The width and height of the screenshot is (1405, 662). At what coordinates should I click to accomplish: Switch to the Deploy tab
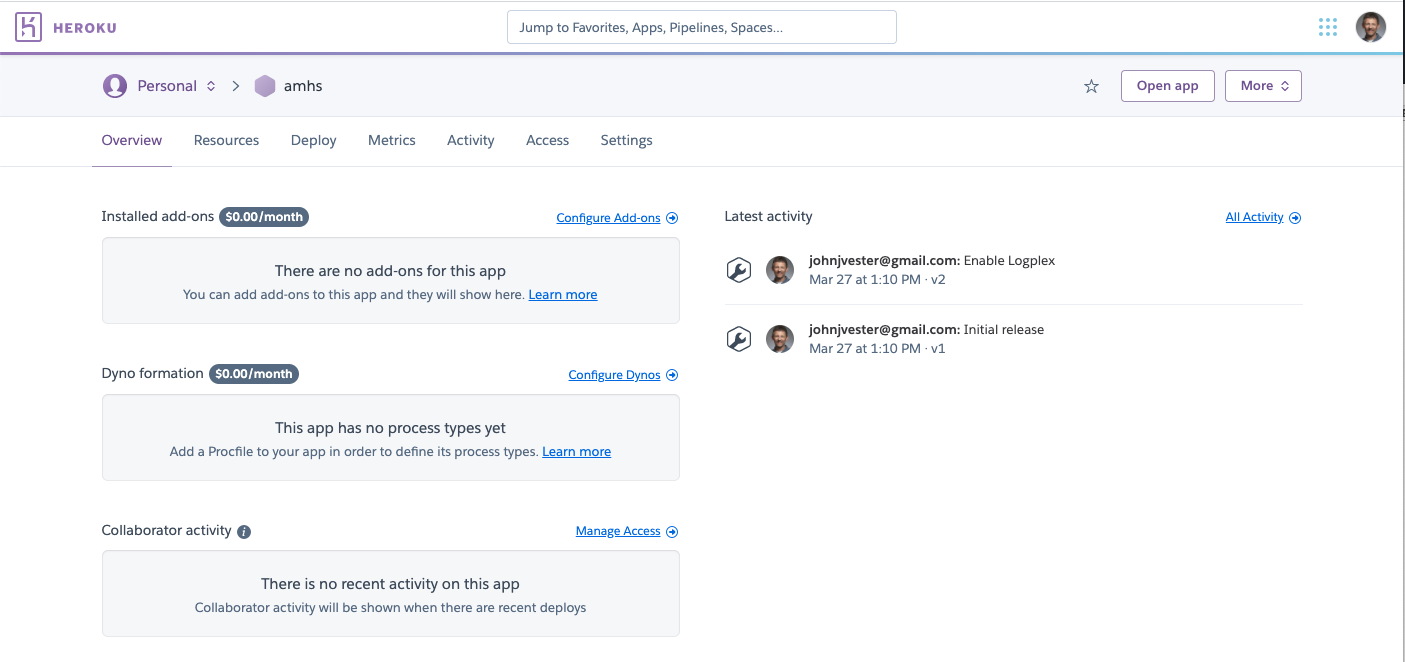coord(313,141)
